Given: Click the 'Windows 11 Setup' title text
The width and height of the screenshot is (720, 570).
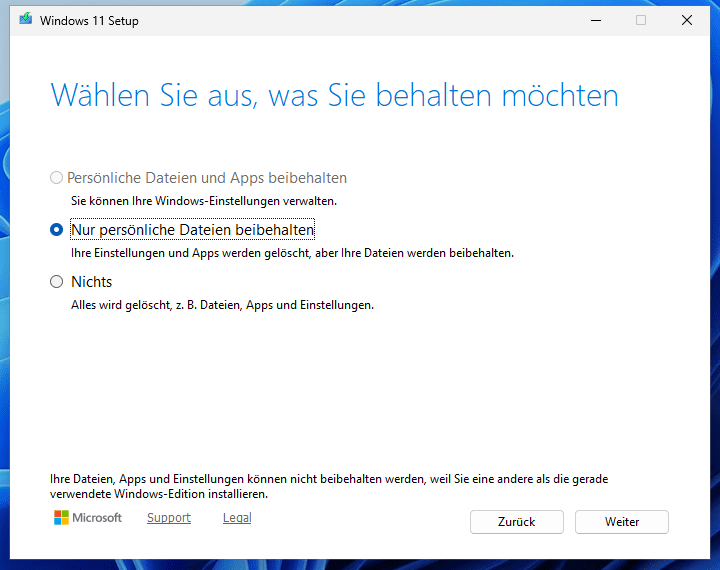Looking at the screenshot, I should tap(89, 21).
